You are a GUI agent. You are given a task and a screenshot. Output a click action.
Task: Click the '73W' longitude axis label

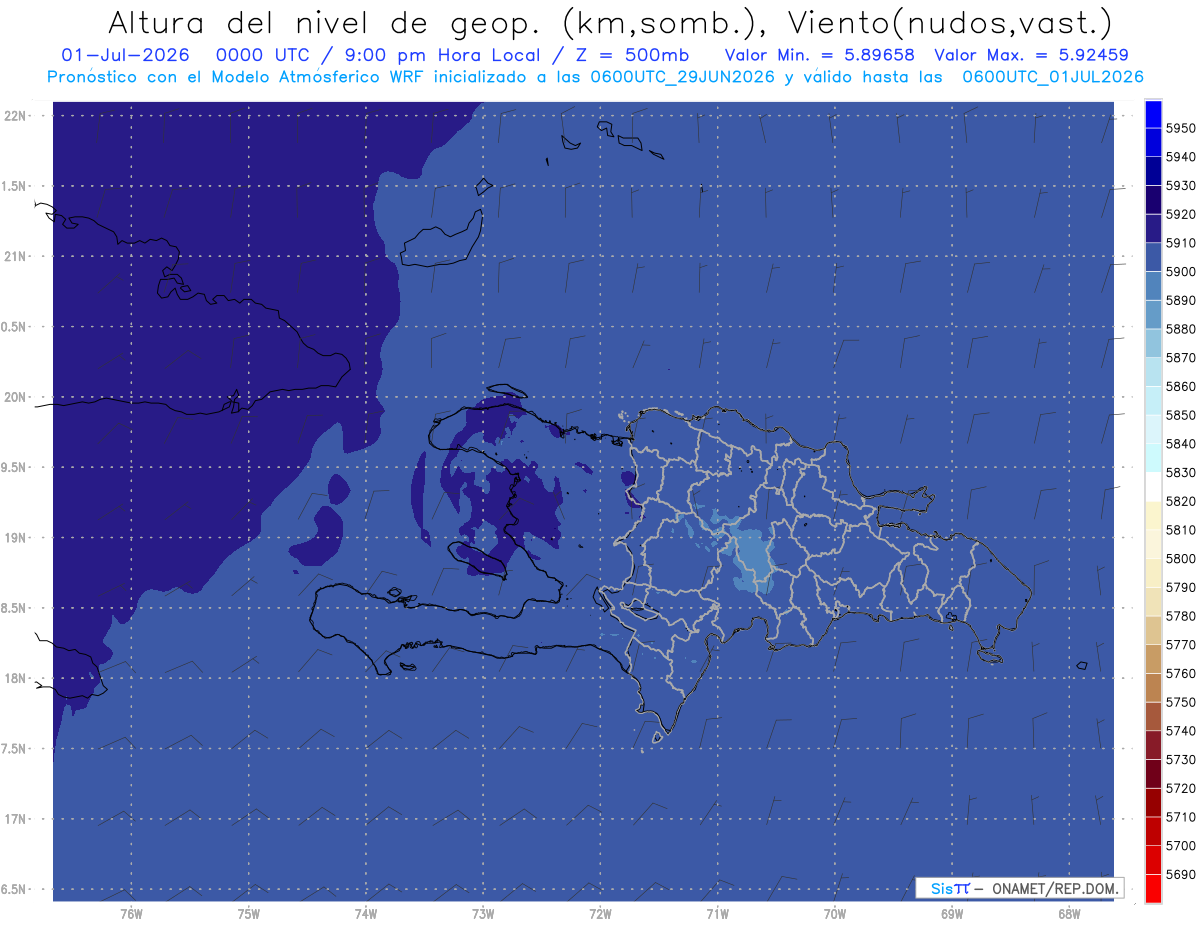[x=483, y=913]
